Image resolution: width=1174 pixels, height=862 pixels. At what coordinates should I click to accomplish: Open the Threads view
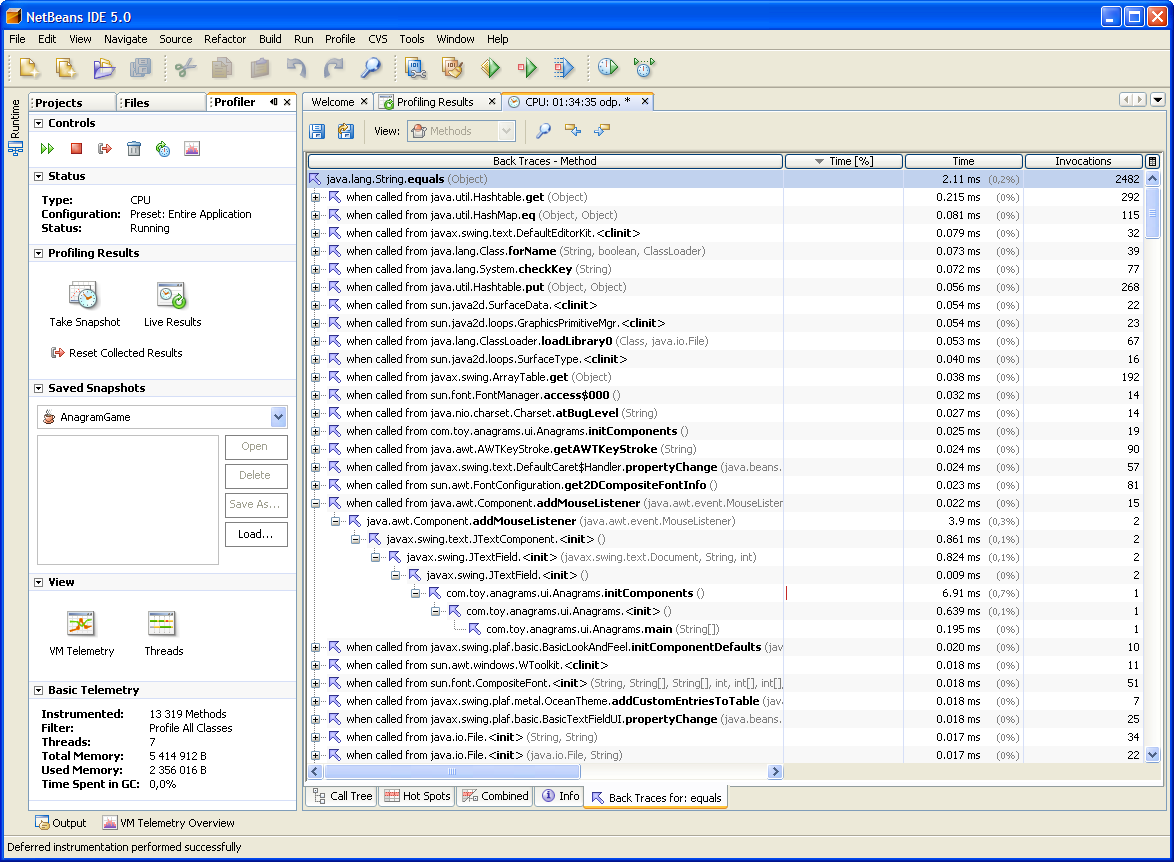pyautogui.click(x=163, y=634)
